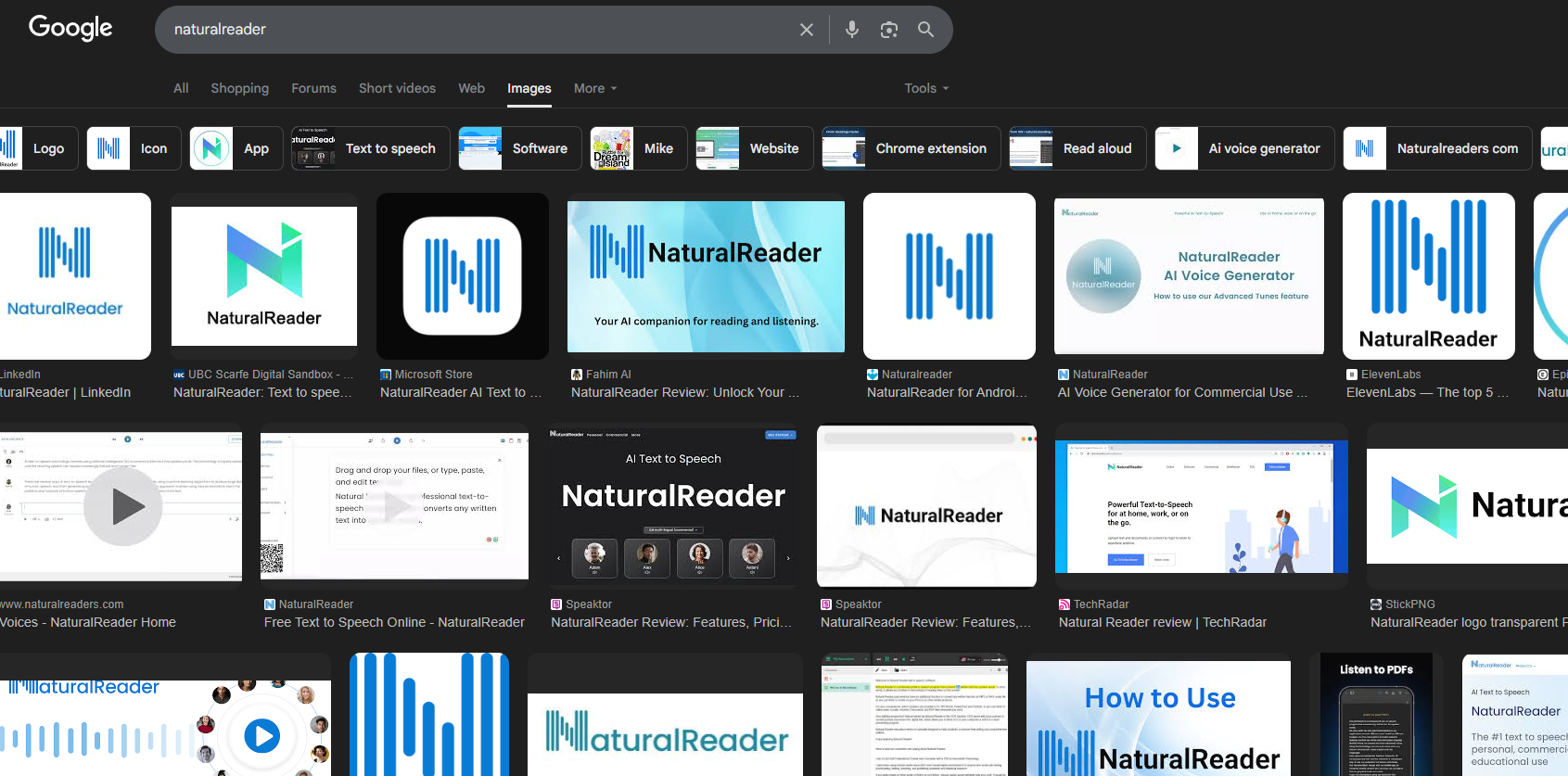The width and height of the screenshot is (1568, 776).
Task: Open 'Voices - NaturalReader Home' link
Action: (88, 622)
